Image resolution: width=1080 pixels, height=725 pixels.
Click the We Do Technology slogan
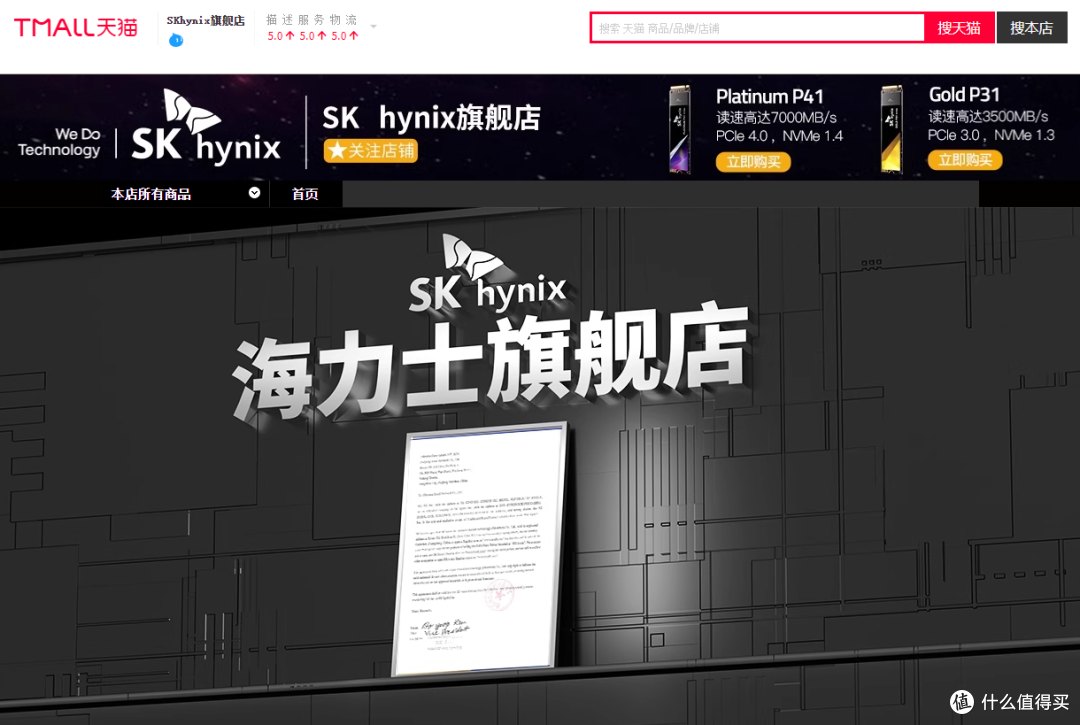point(59,142)
